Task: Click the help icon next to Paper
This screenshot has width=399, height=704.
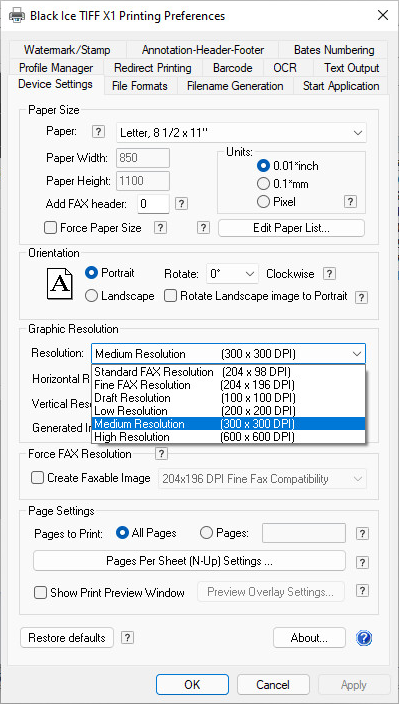Action: point(98,132)
